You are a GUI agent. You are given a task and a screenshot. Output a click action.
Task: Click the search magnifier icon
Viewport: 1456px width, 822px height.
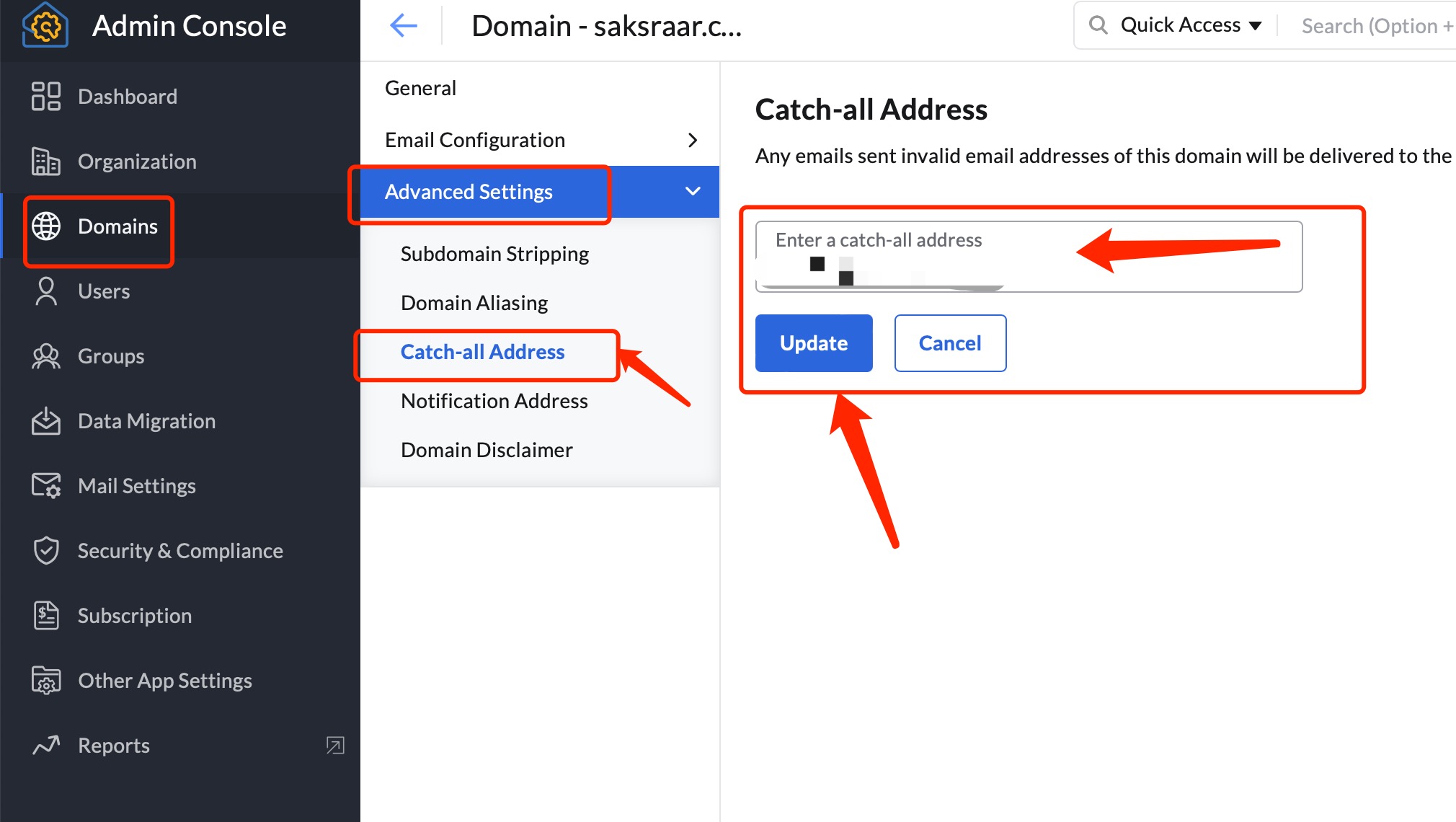pos(1098,24)
